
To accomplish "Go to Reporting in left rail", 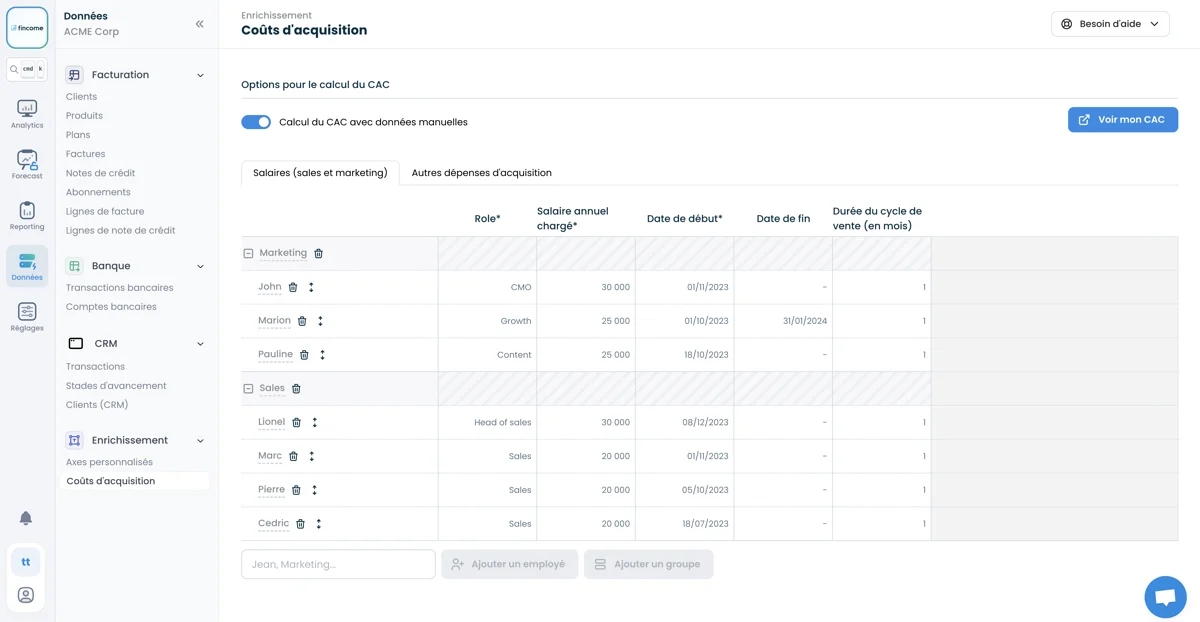I will (x=27, y=216).
